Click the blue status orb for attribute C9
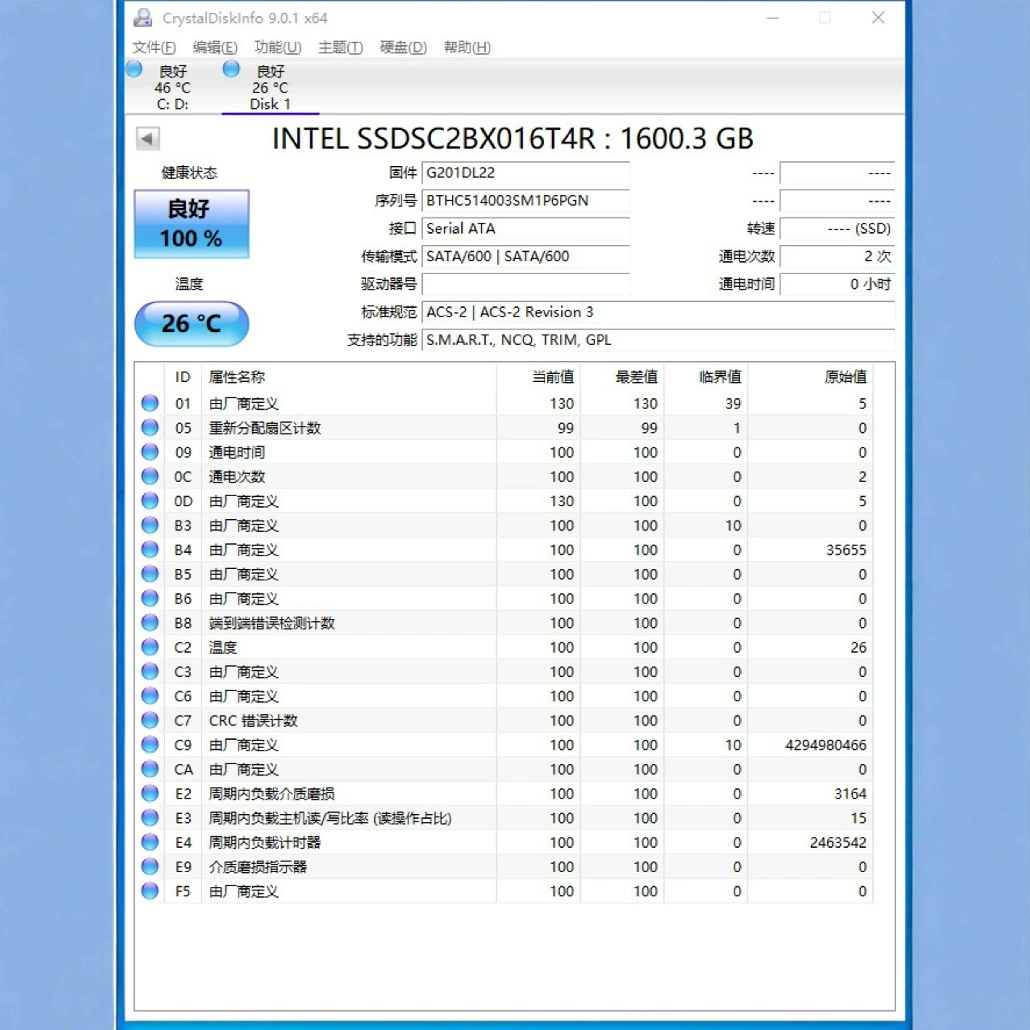The image size is (1030, 1030). (150, 744)
